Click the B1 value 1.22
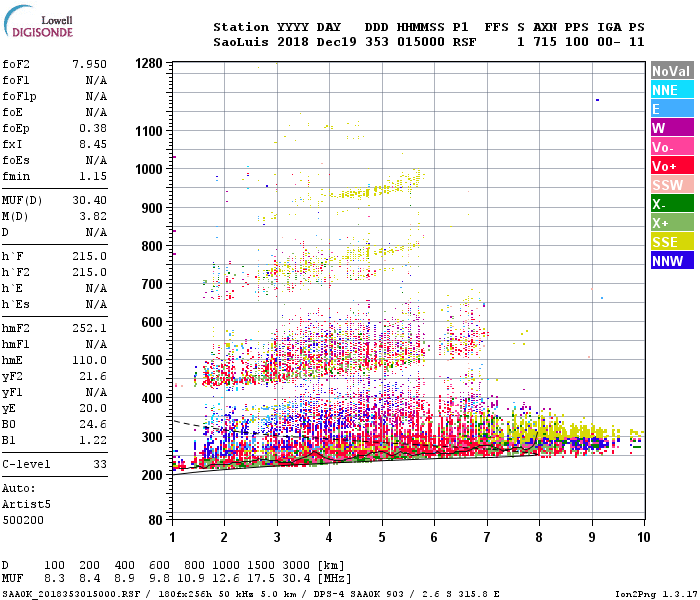Image resolution: width=700 pixels, height=600 pixels. (93, 441)
